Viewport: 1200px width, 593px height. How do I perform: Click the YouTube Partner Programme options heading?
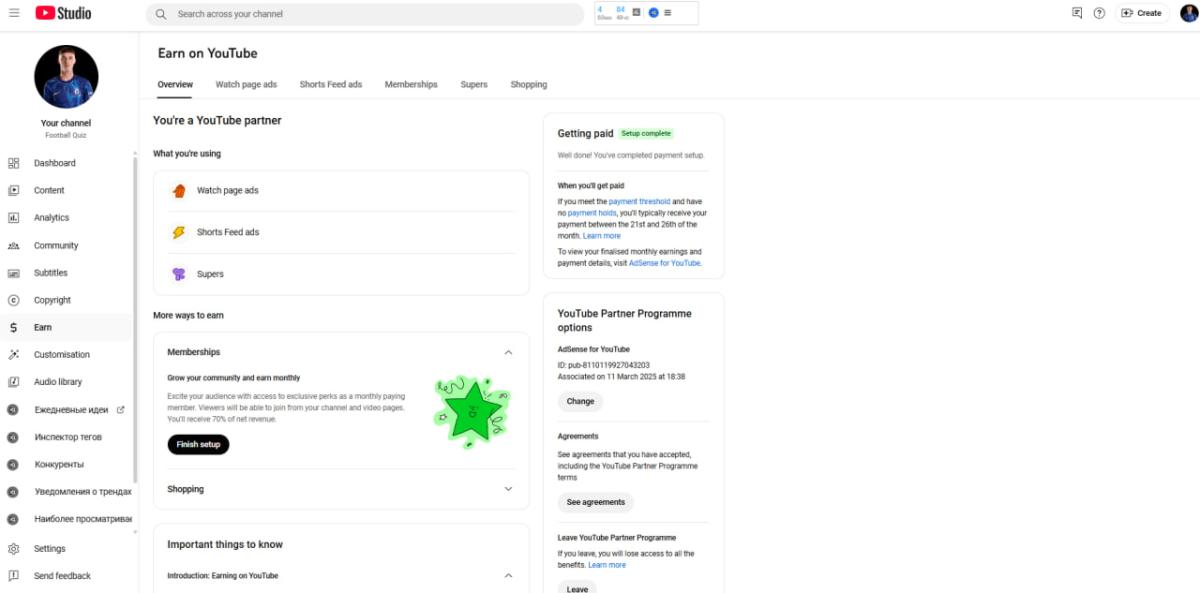625,320
